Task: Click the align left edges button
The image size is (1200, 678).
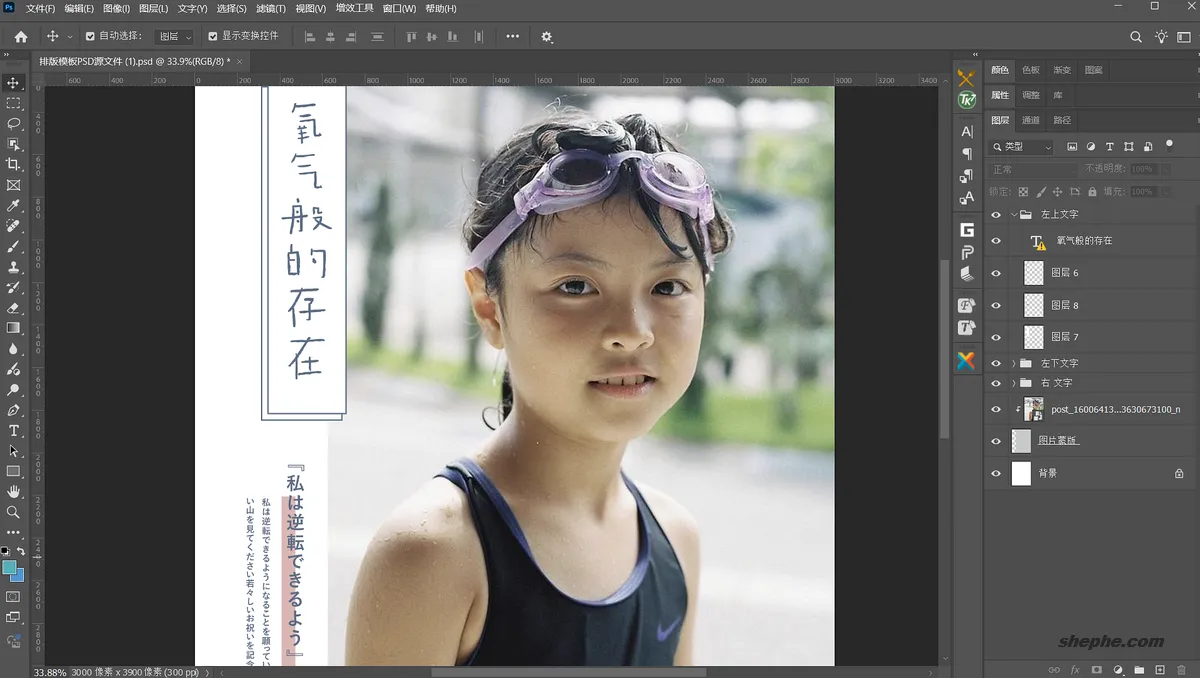Action: point(308,36)
